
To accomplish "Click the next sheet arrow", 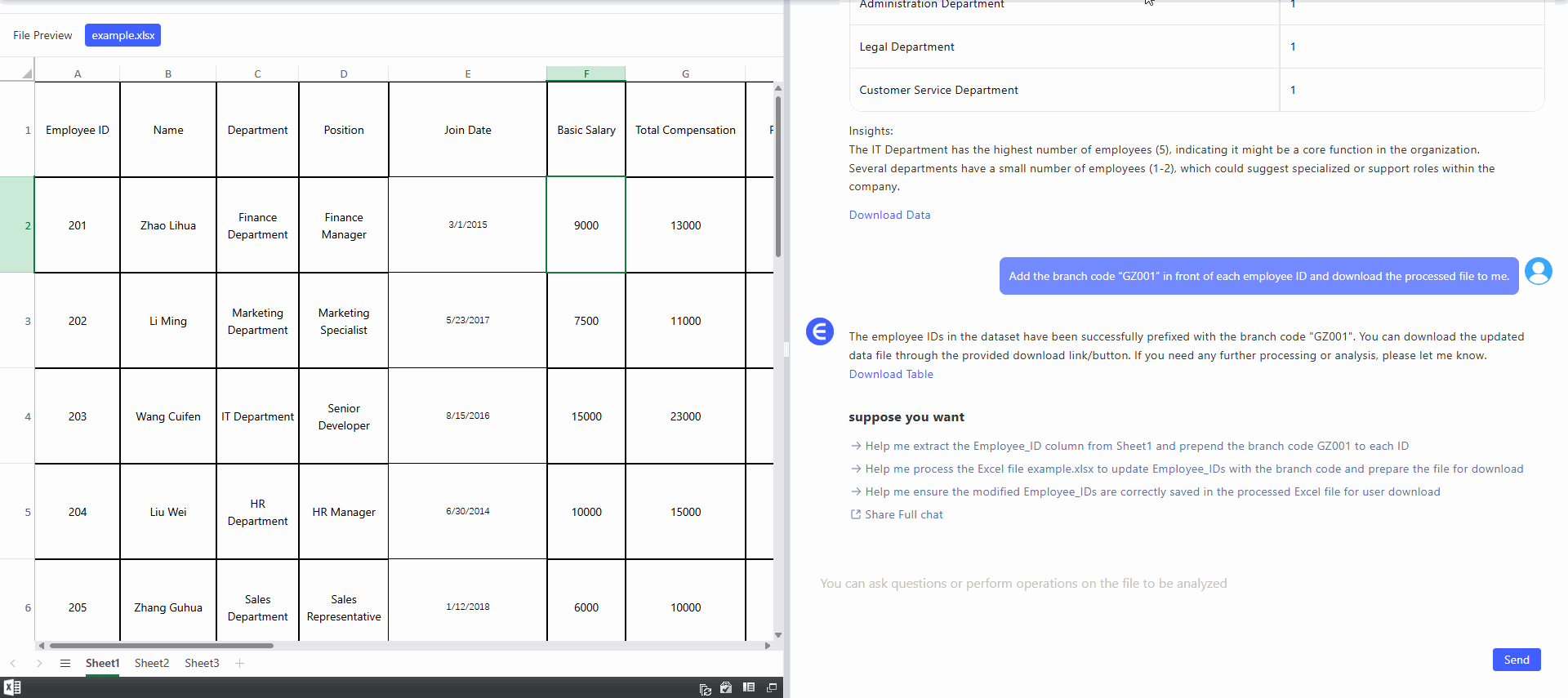I will pyautogui.click(x=38, y=663).
